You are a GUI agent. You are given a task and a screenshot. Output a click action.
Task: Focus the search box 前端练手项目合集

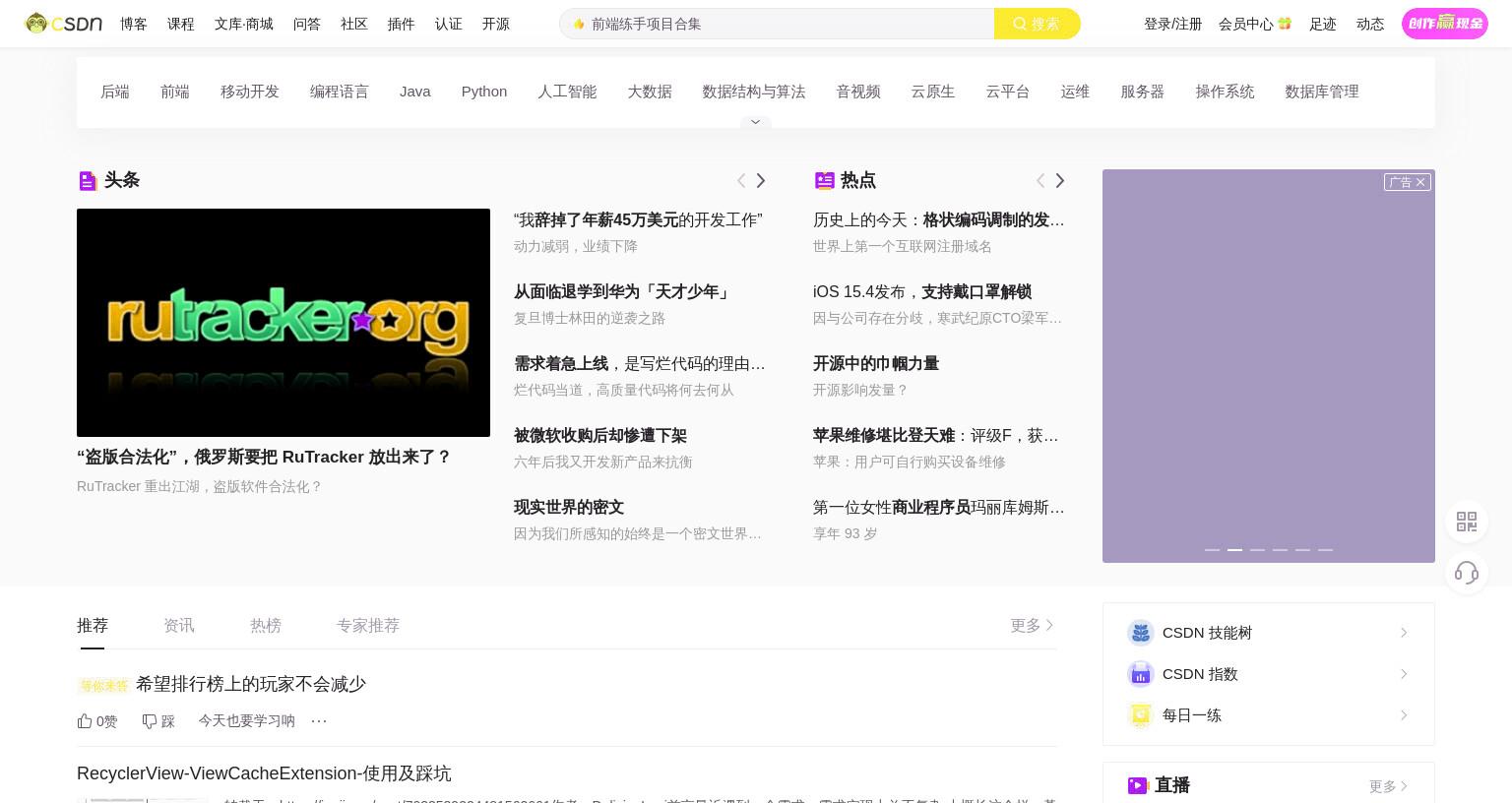778,24
